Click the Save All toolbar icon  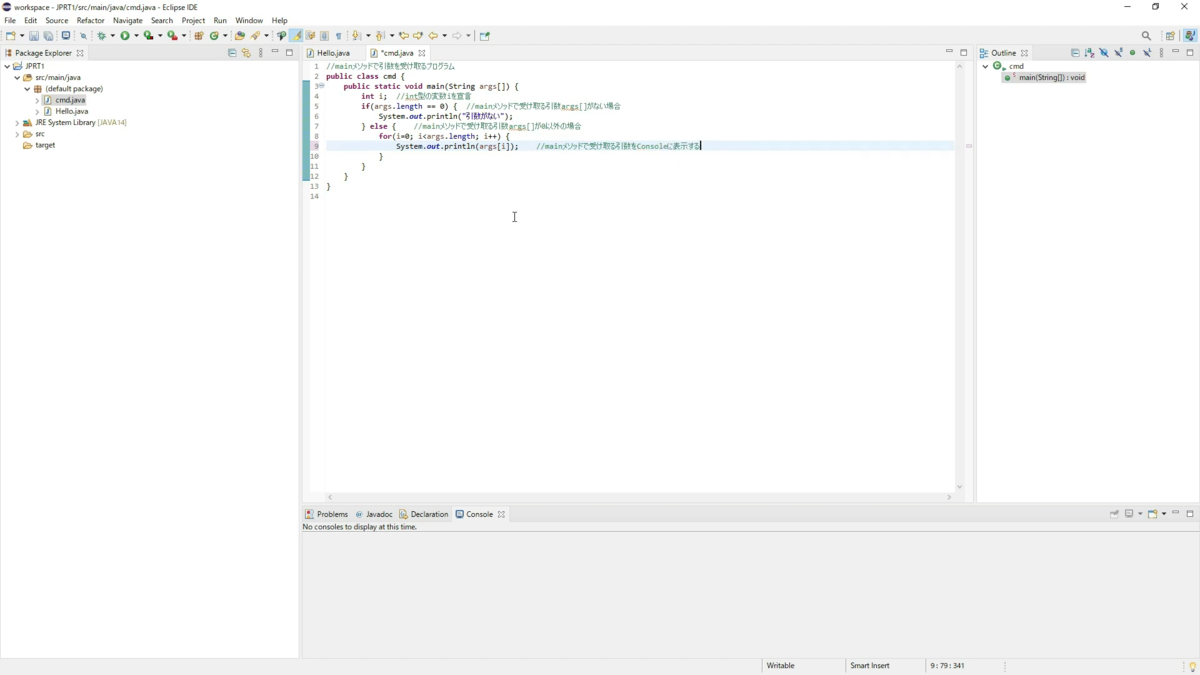[x=48, y=36]
